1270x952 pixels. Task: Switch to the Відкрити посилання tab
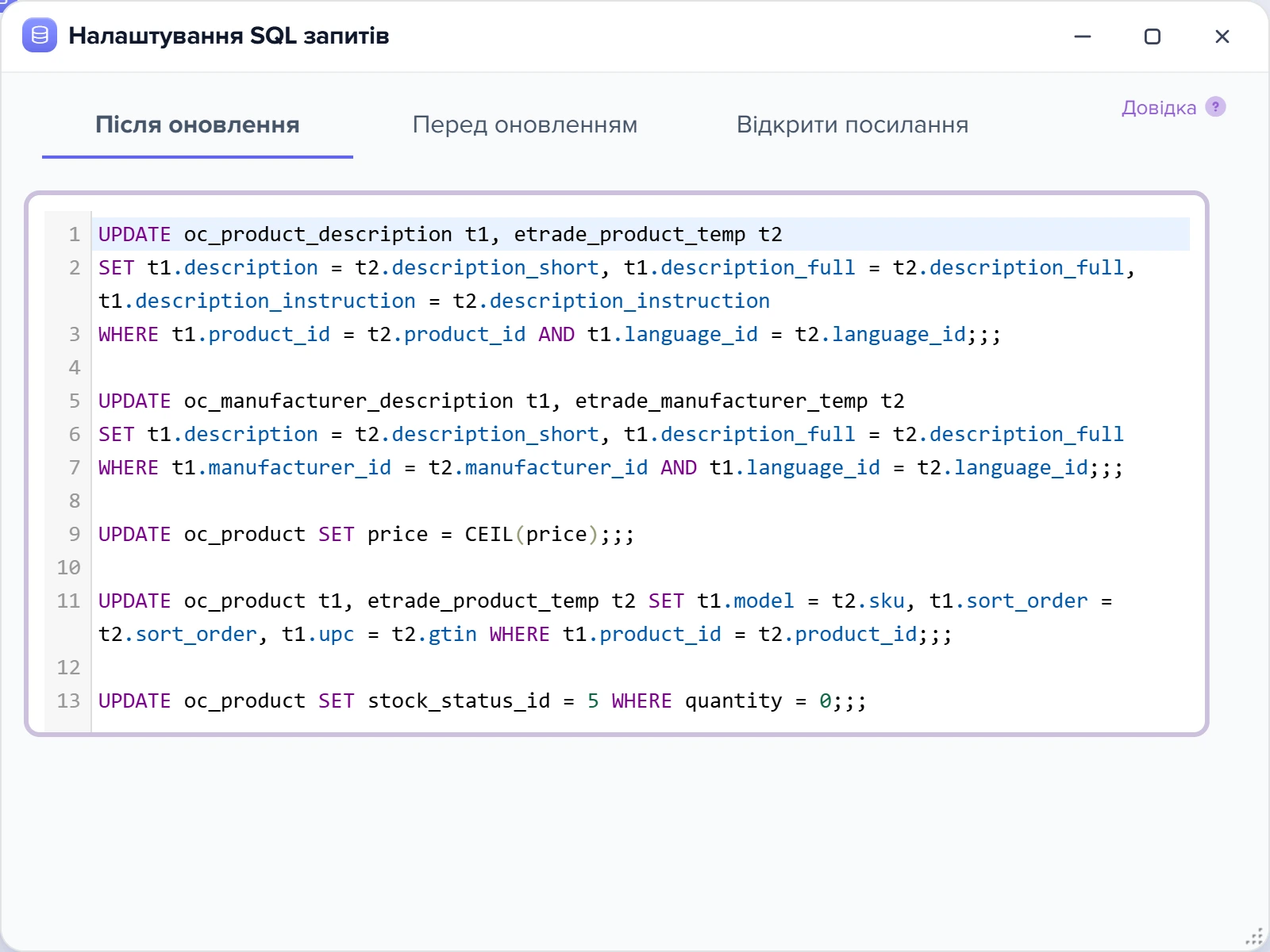852,125
